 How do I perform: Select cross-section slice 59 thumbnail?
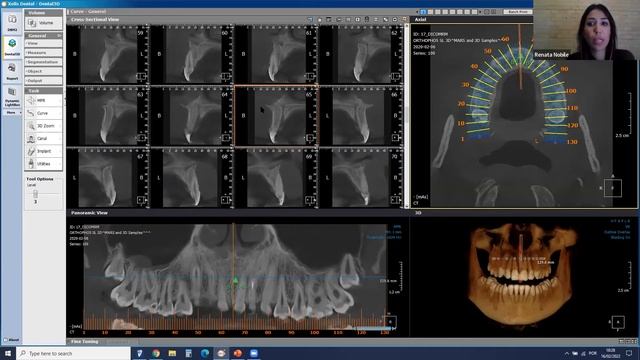click(x=108, y=55)
